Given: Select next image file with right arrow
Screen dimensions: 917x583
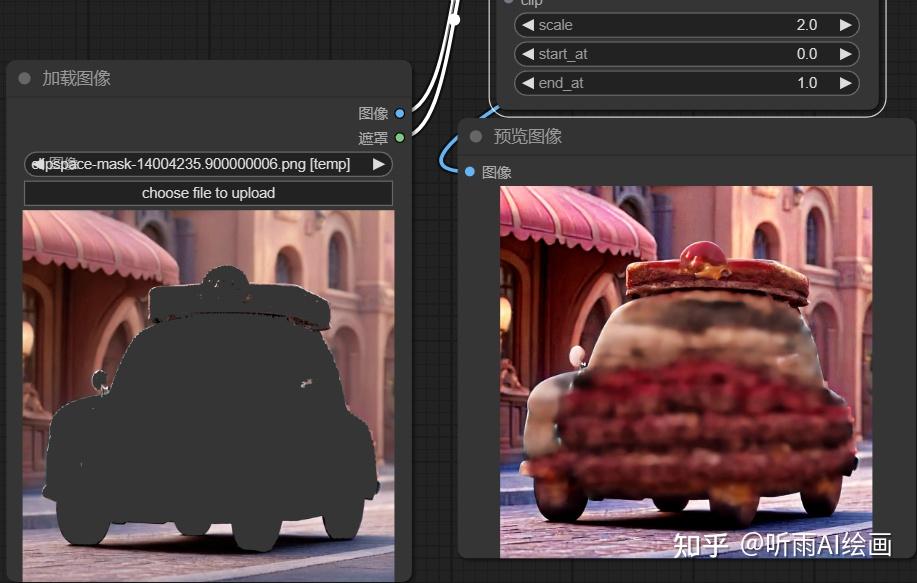Looking at the screenshot, I should click(379, 164).
